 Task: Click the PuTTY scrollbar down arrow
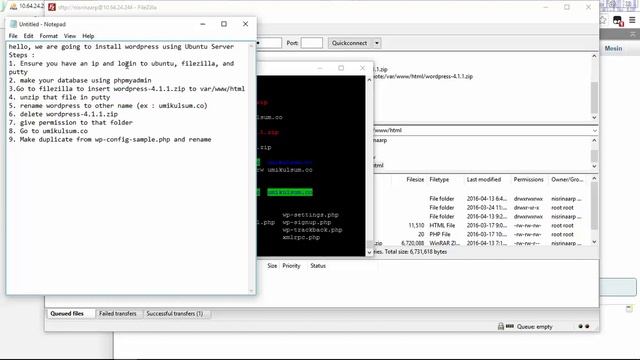369,252
